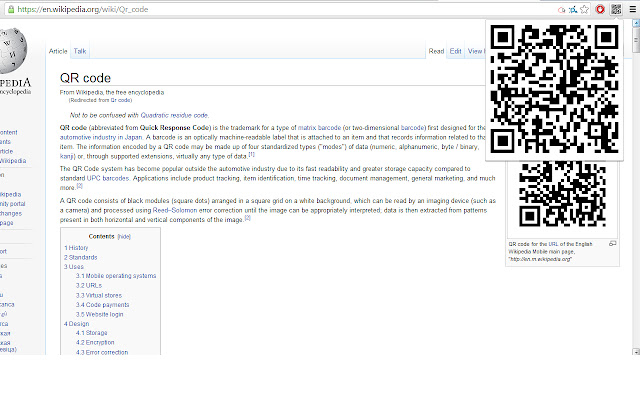Select the partially hidden View history tab
Image resolution: width=640 pixels, height=400 pixels.
click(476, 51)
